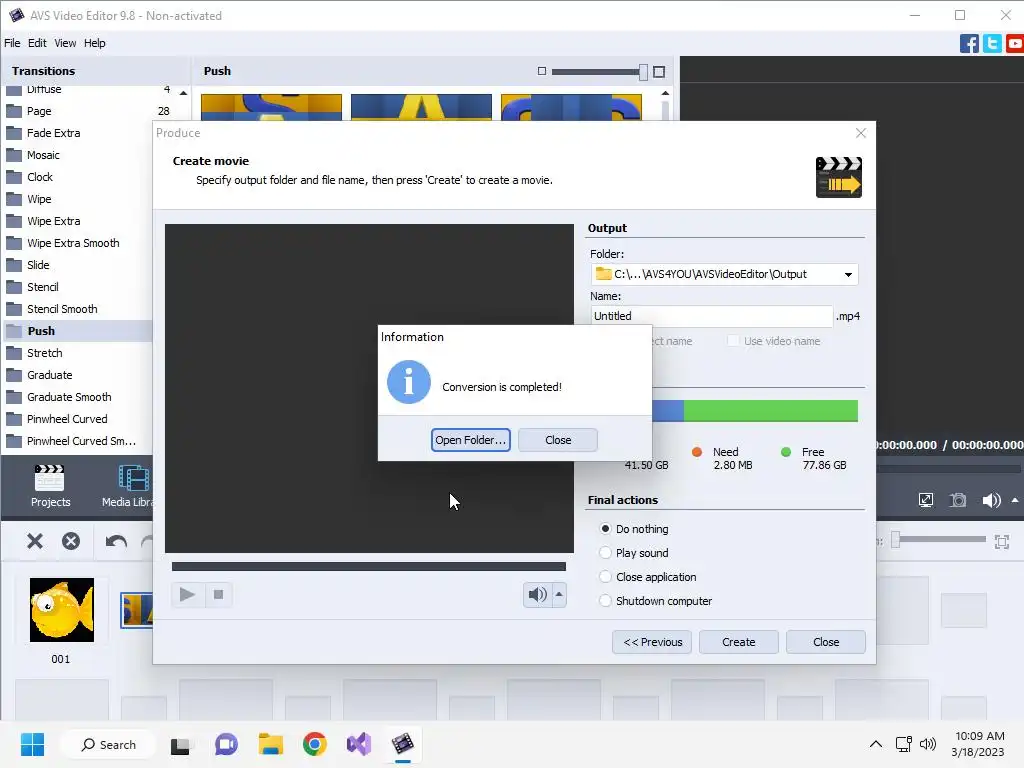Image resolution: width=1024 pixels, height=768 pixels.
Task: Click the delete X icon in timeline toolbar
Action: tap(35, 541)
